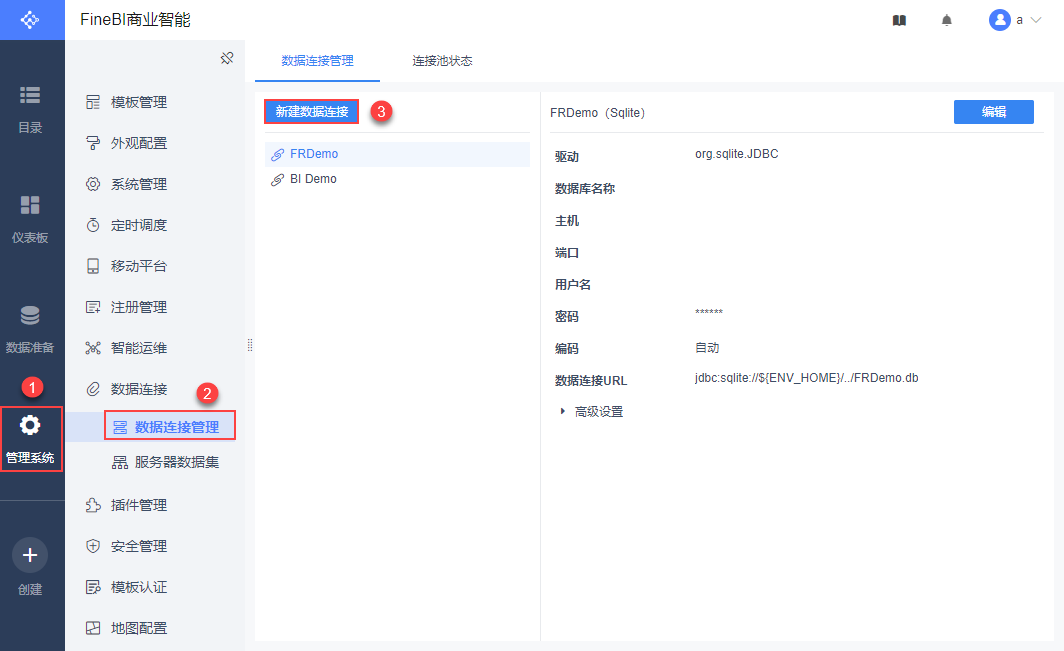Expand the user account dropdown arrow

point(1036,20)
